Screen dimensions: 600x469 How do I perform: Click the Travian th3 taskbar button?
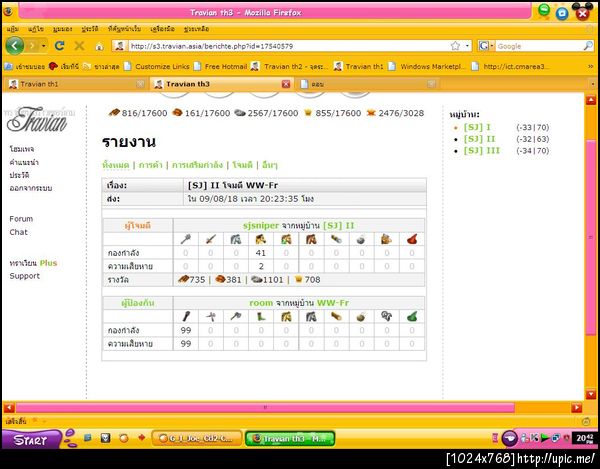point(290,438)
